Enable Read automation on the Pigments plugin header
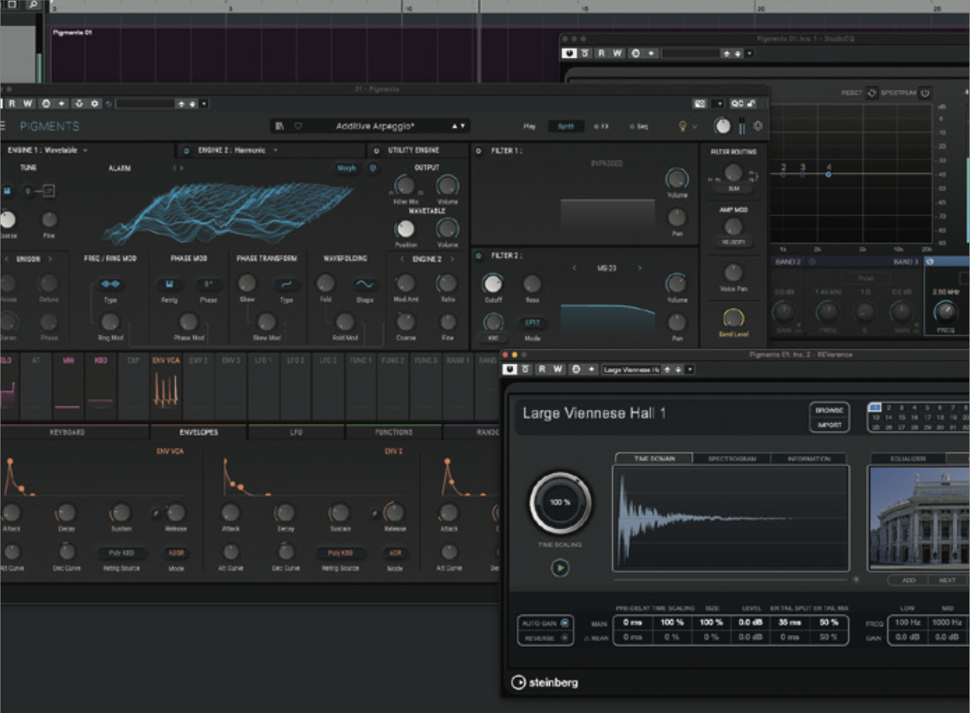This screenshot has height=713, width=970. click(x=11, y=103)
